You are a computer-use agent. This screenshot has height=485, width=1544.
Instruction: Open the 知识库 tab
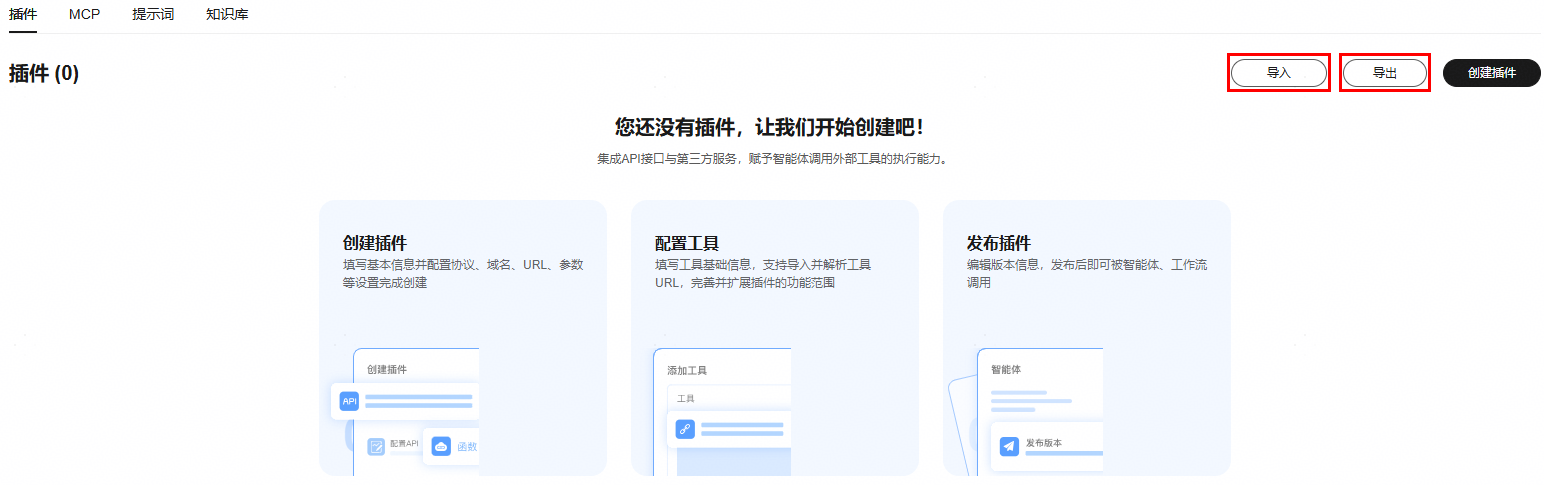pyautogui.click(x=227, y=15)
